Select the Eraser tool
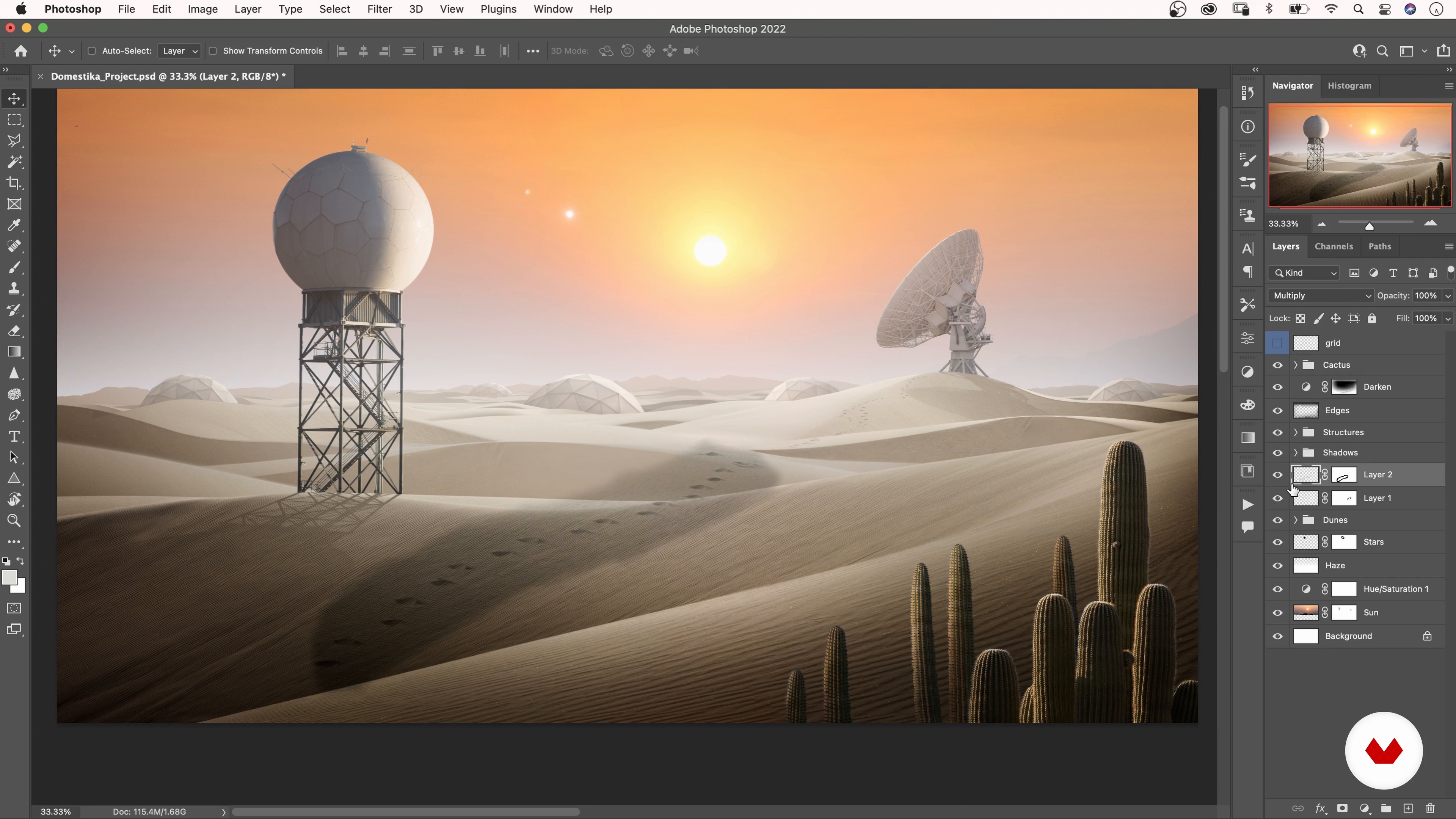The height and width of the screenshot is (819, 1456). click(14, 331)
